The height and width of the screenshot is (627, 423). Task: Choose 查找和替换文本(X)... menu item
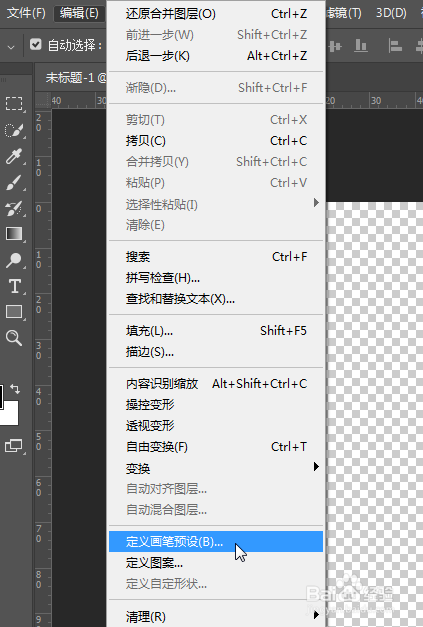pos(216,299)
